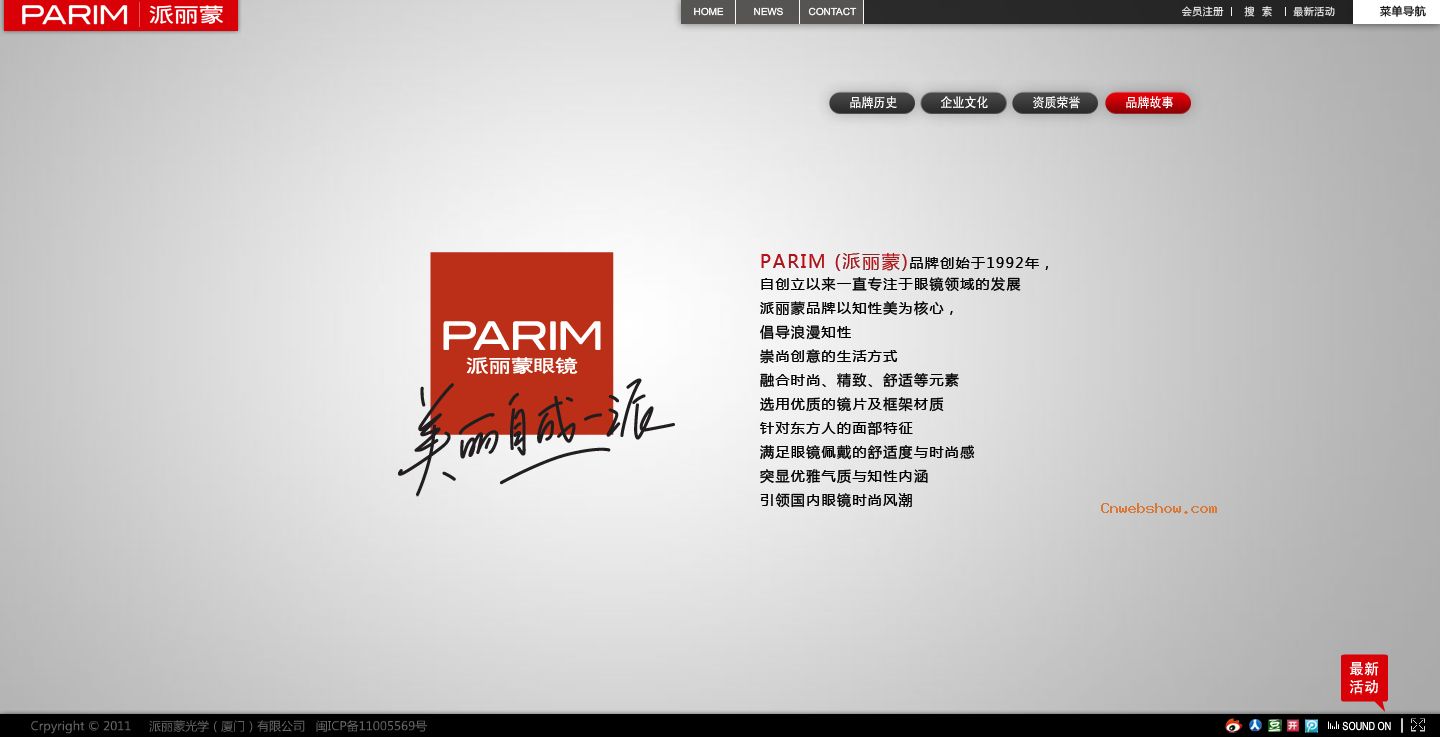Click the 会员注册 link
This screenshot has width=1440, height=737.
[1202, 12]
